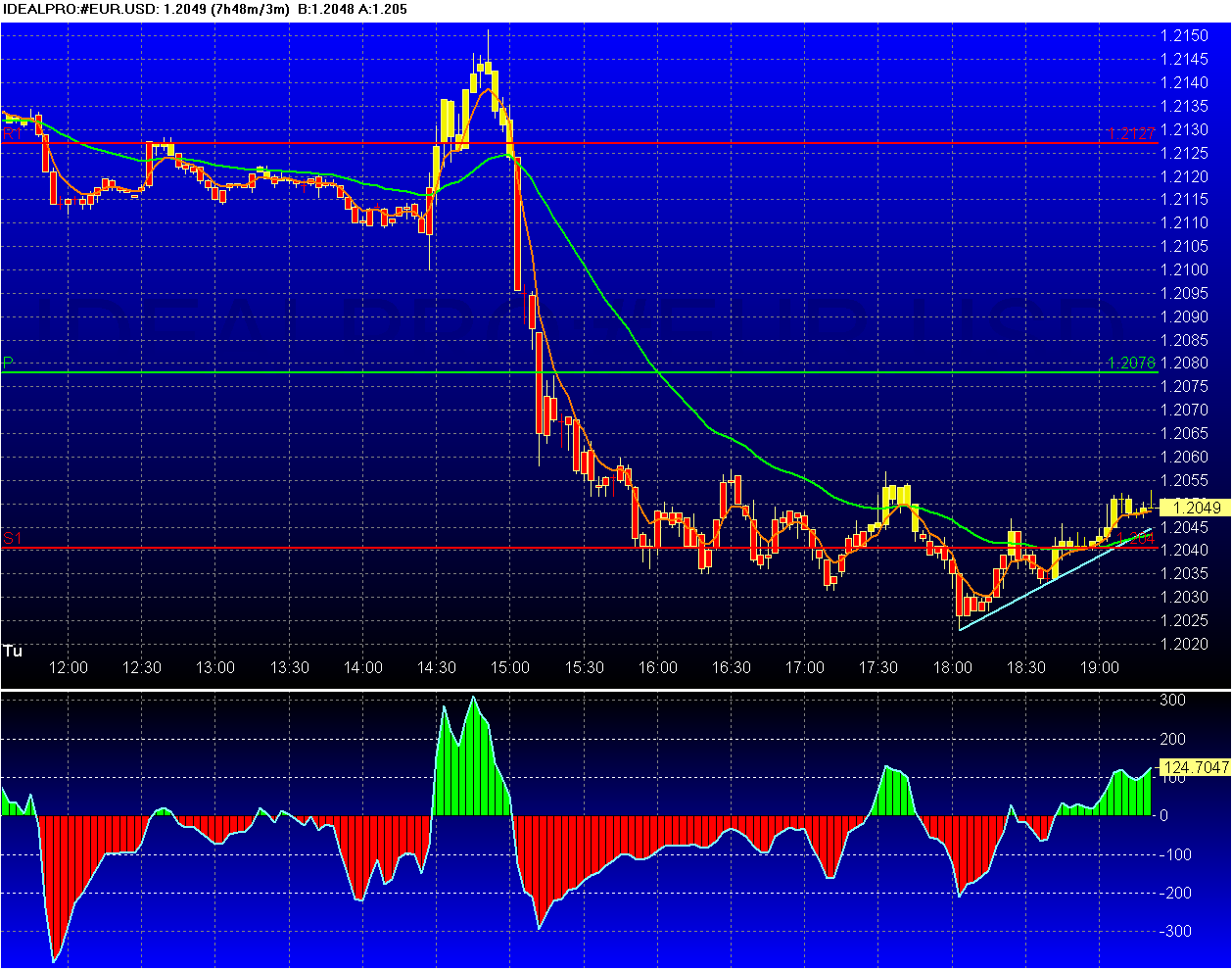This screenshot has width=1232, height=971.
Task: Select the 15:00 time axis label
Action: pos(510,668)
